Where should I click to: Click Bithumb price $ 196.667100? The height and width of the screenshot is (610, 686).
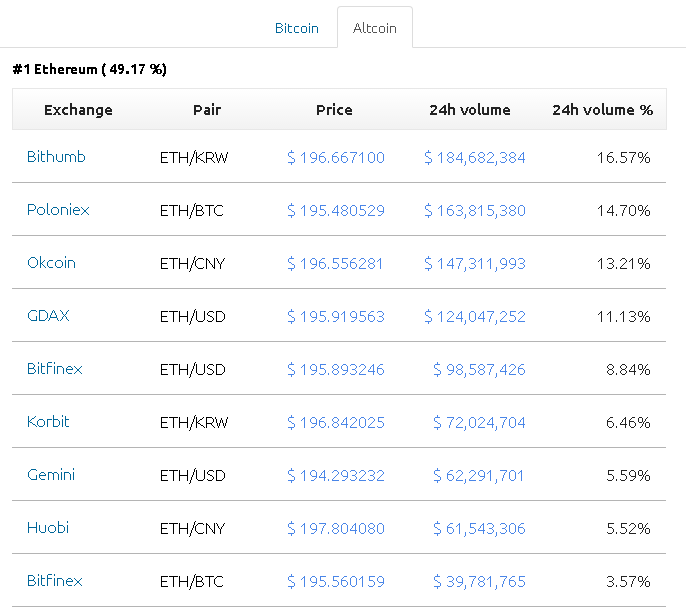click(x=336, y=157)
